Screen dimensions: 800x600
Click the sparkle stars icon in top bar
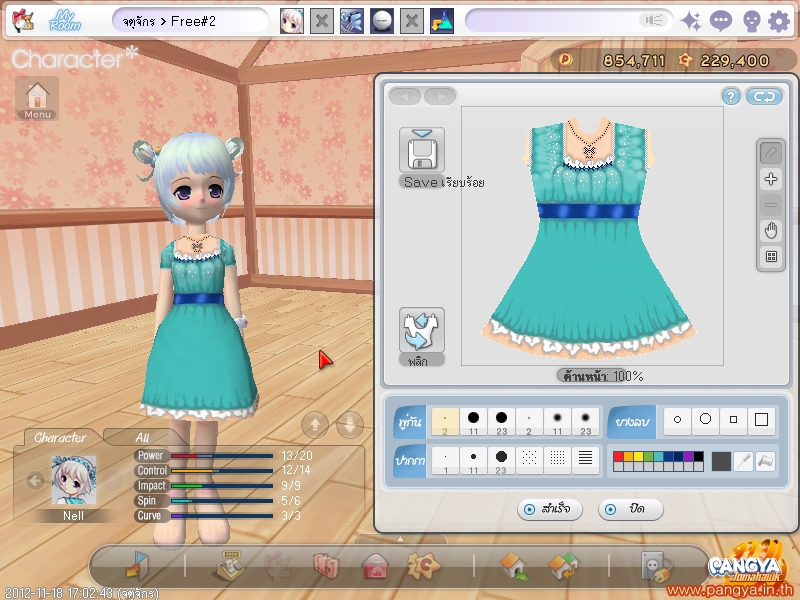click(691, 21)
